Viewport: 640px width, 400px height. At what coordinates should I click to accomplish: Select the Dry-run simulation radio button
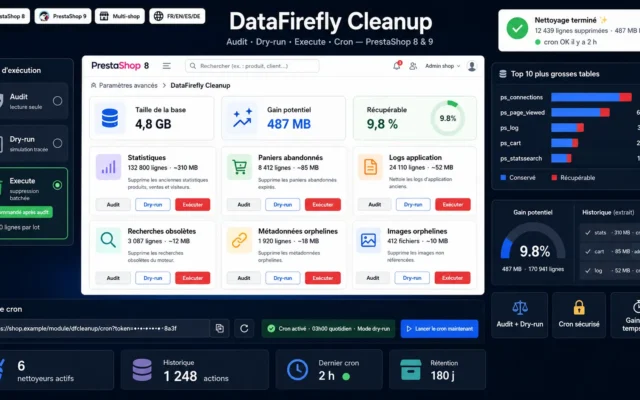(58, 143)
